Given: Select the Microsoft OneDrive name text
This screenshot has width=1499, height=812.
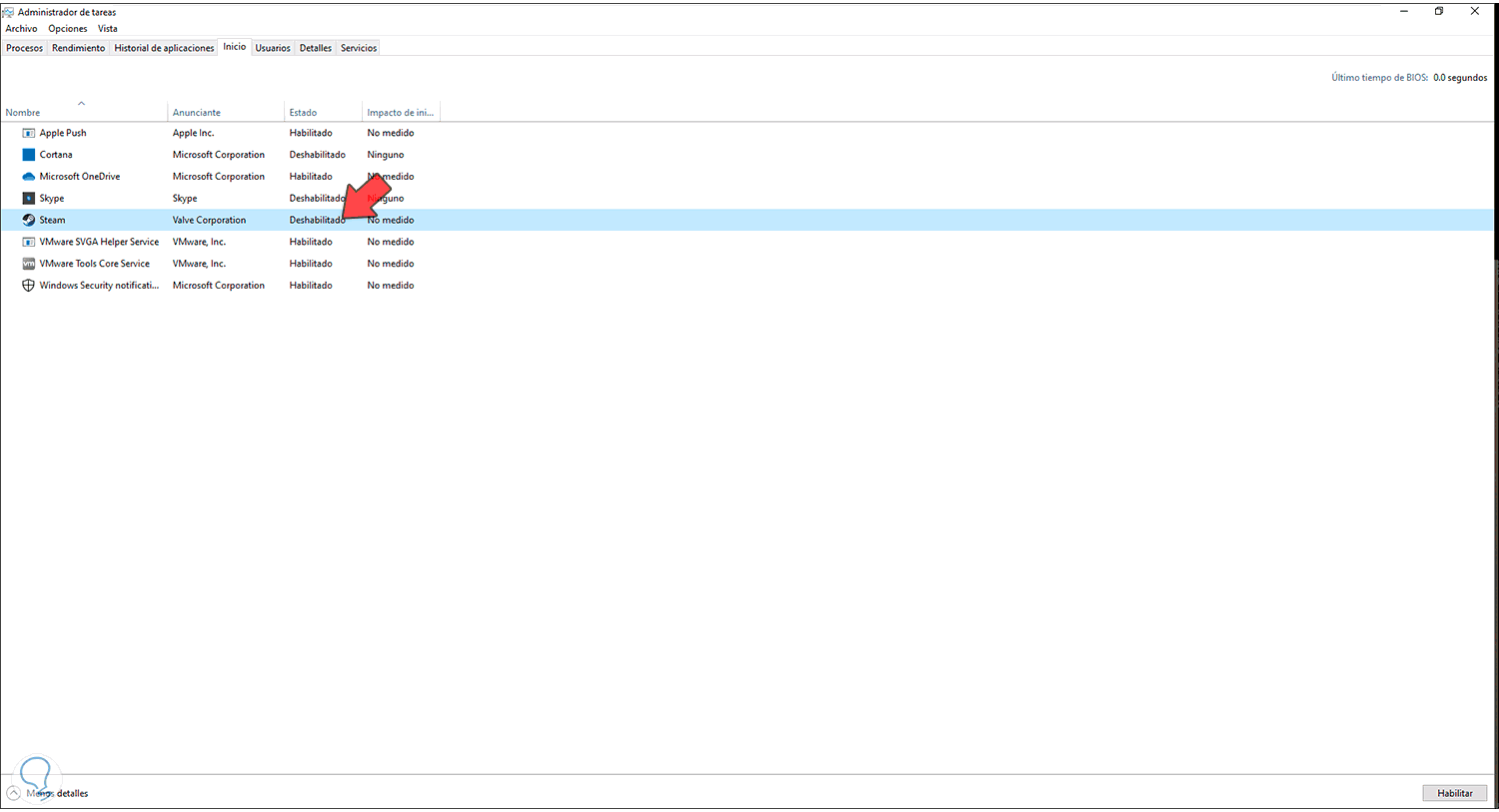Looking at the screenshot, I should (80, 177).
